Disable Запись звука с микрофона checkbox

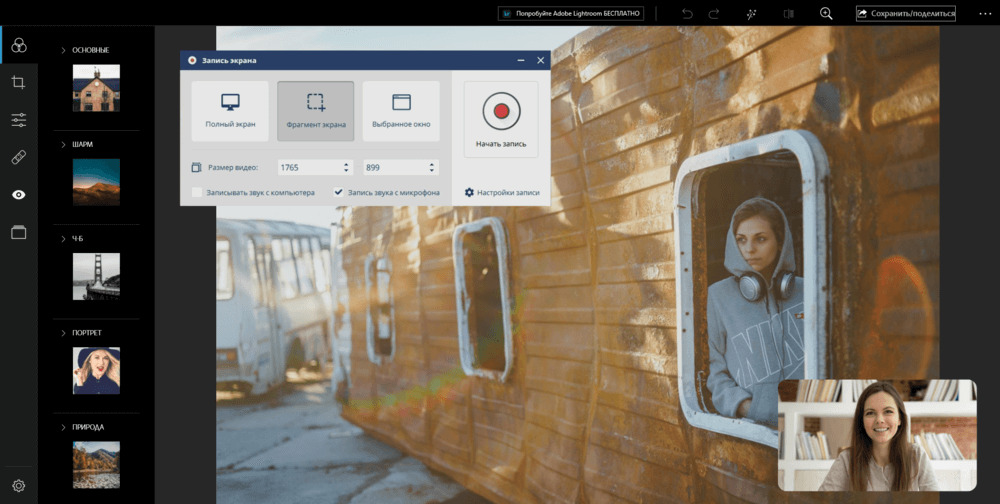coord(339,192)
